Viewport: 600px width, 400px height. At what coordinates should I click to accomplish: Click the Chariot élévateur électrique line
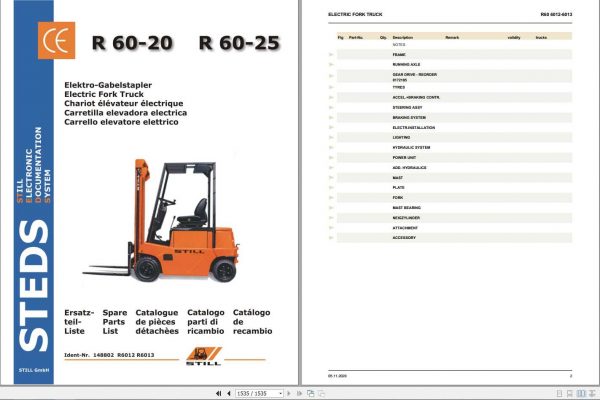coord(124,103)
